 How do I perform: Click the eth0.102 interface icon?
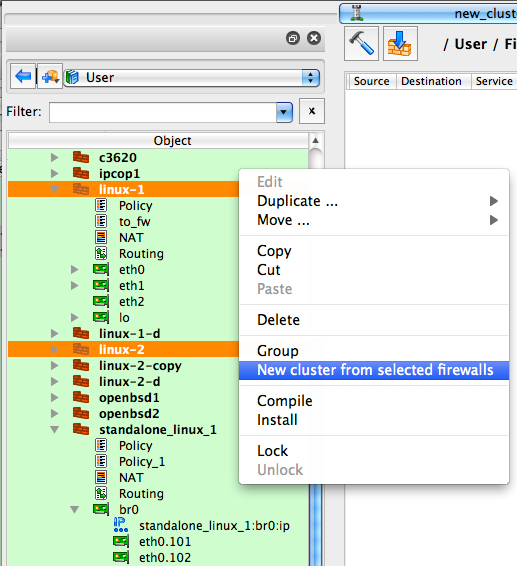[x=121, y=557]
